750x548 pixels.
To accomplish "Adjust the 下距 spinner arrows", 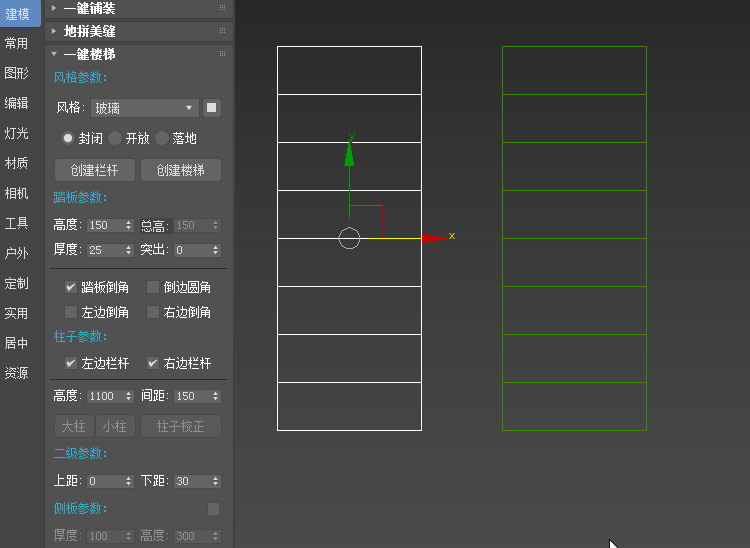I will point(216,481).
